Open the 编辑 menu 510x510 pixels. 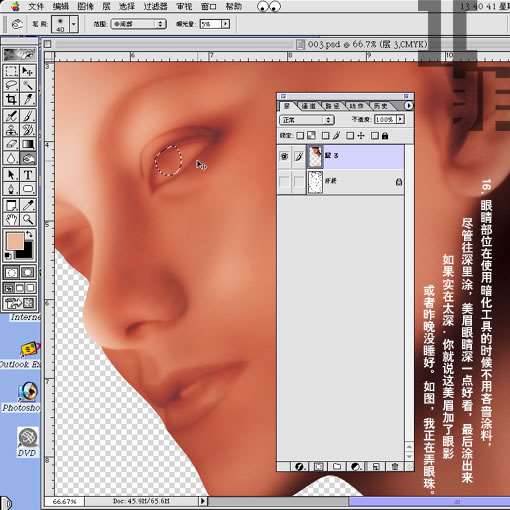pyautogui.click(x=61, y=6)
